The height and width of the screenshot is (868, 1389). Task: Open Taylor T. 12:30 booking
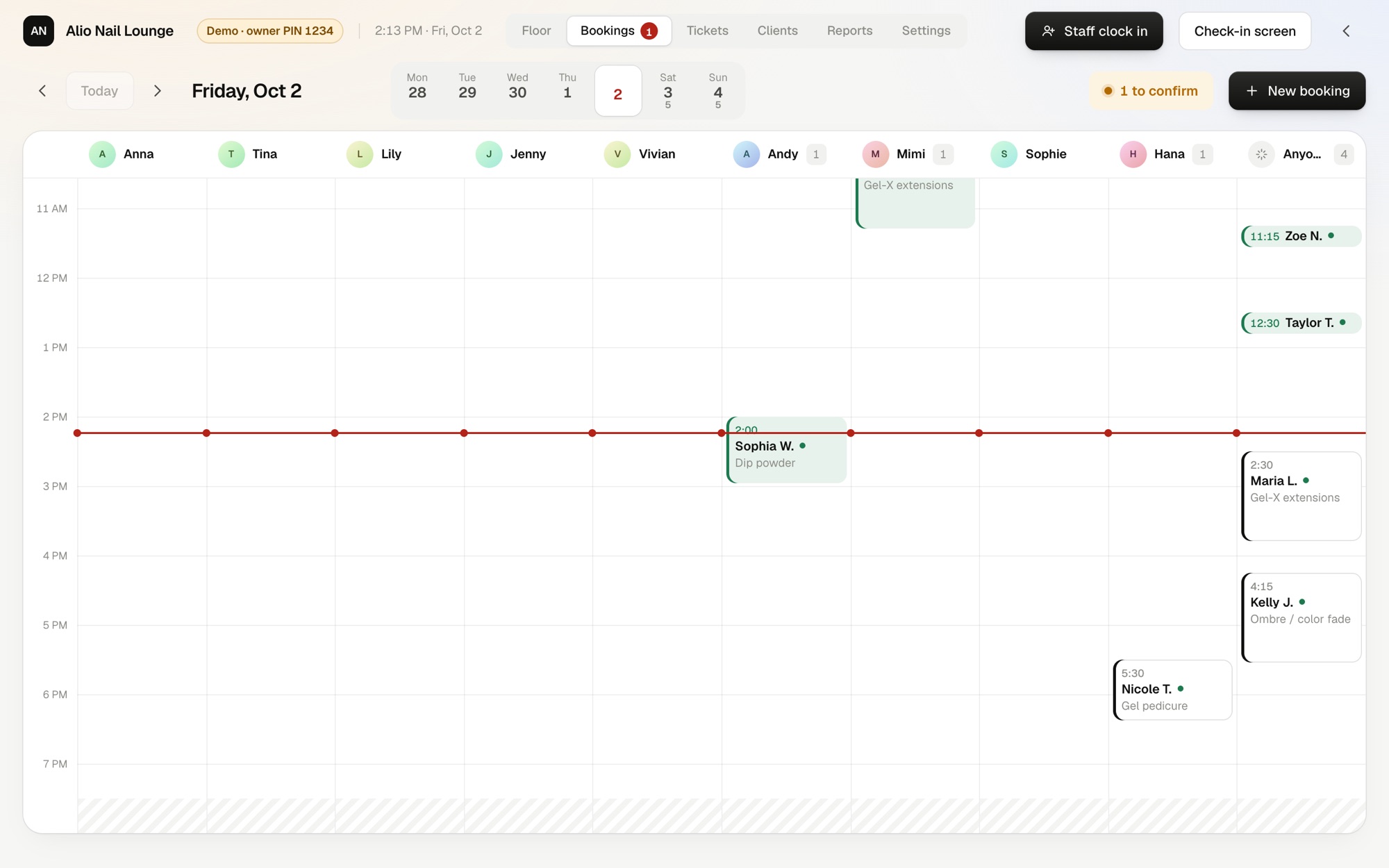click(1301, 323)
